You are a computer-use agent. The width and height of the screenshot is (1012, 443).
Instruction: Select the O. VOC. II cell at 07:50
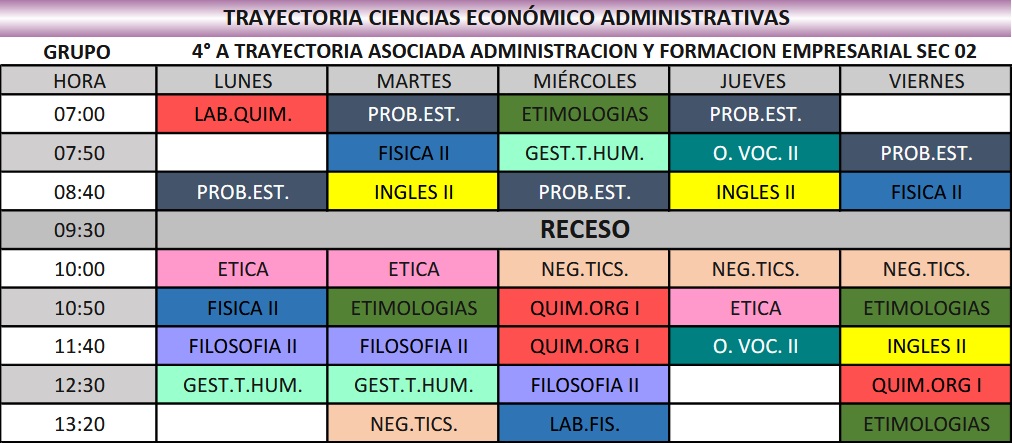click(x=755, y=153)
